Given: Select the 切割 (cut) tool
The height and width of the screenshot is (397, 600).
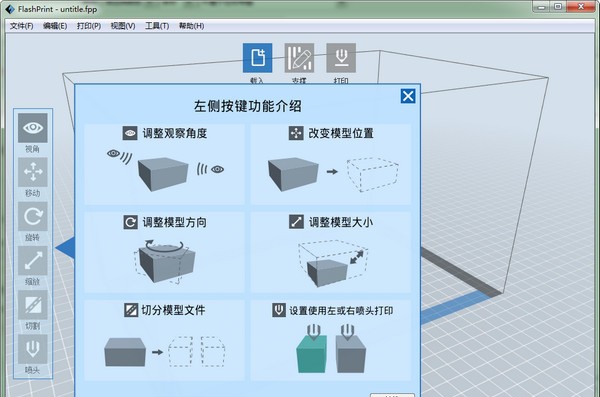Looking at the screenshot, I should coord(33,305).
